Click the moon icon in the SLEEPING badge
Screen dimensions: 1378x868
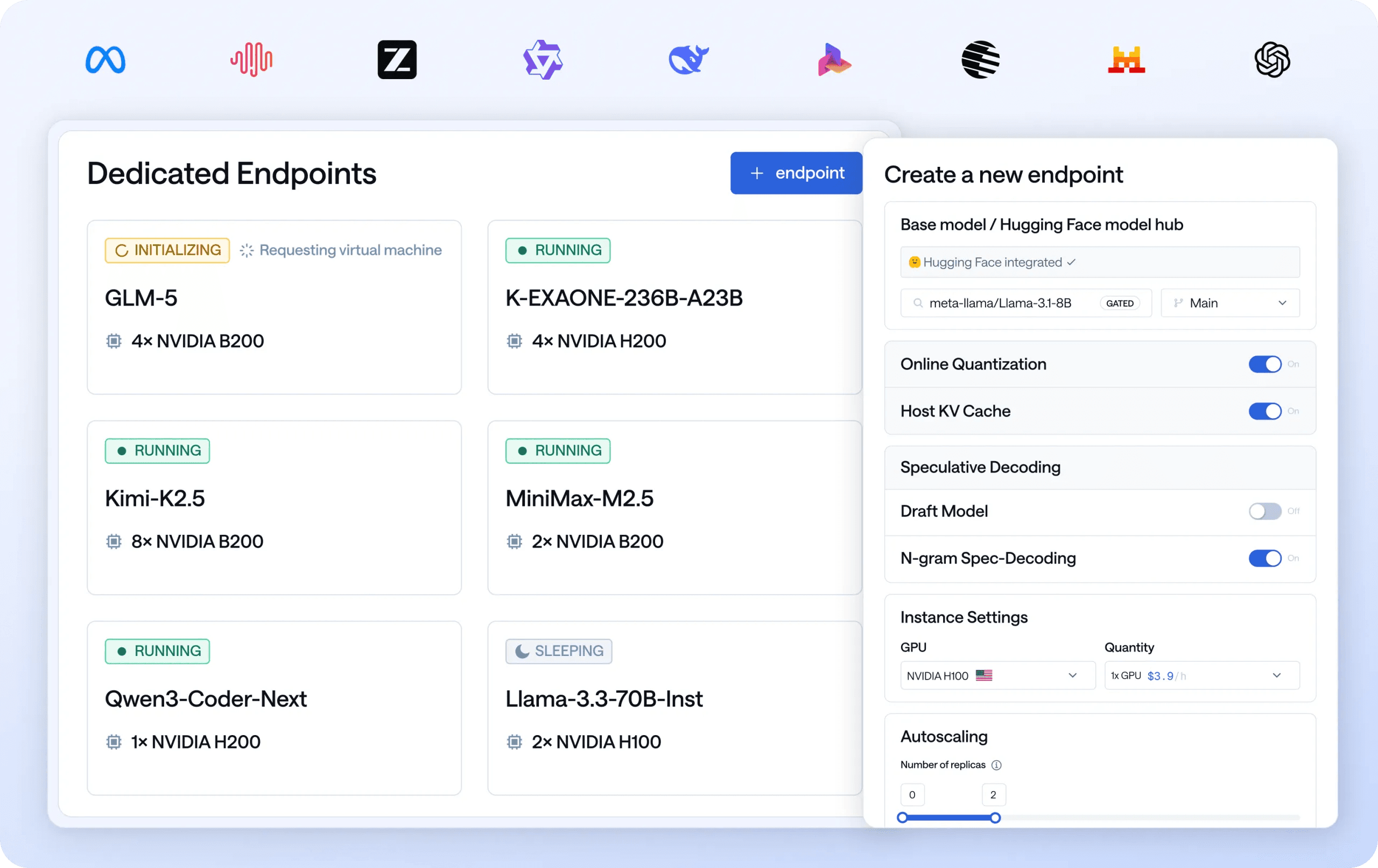click(522, 651)
